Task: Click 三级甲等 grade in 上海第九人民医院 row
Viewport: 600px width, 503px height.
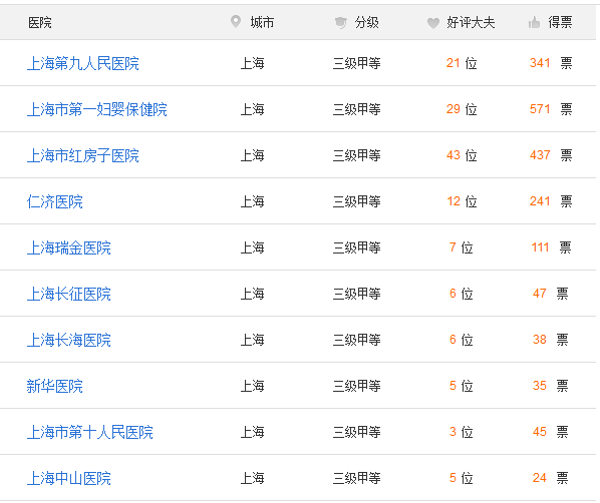Action: click(x=357, y=63)
